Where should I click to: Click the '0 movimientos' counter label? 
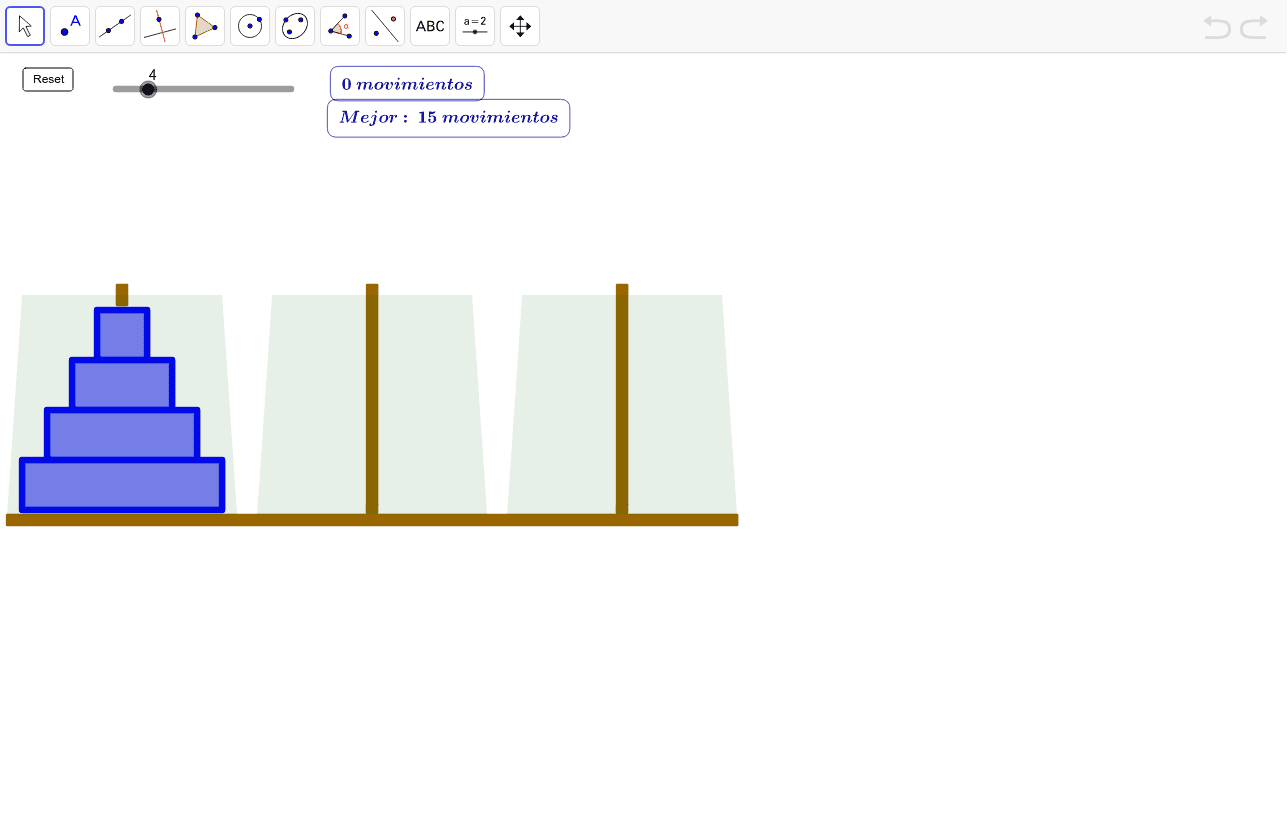pyautogui.click(x=407, y=84)
